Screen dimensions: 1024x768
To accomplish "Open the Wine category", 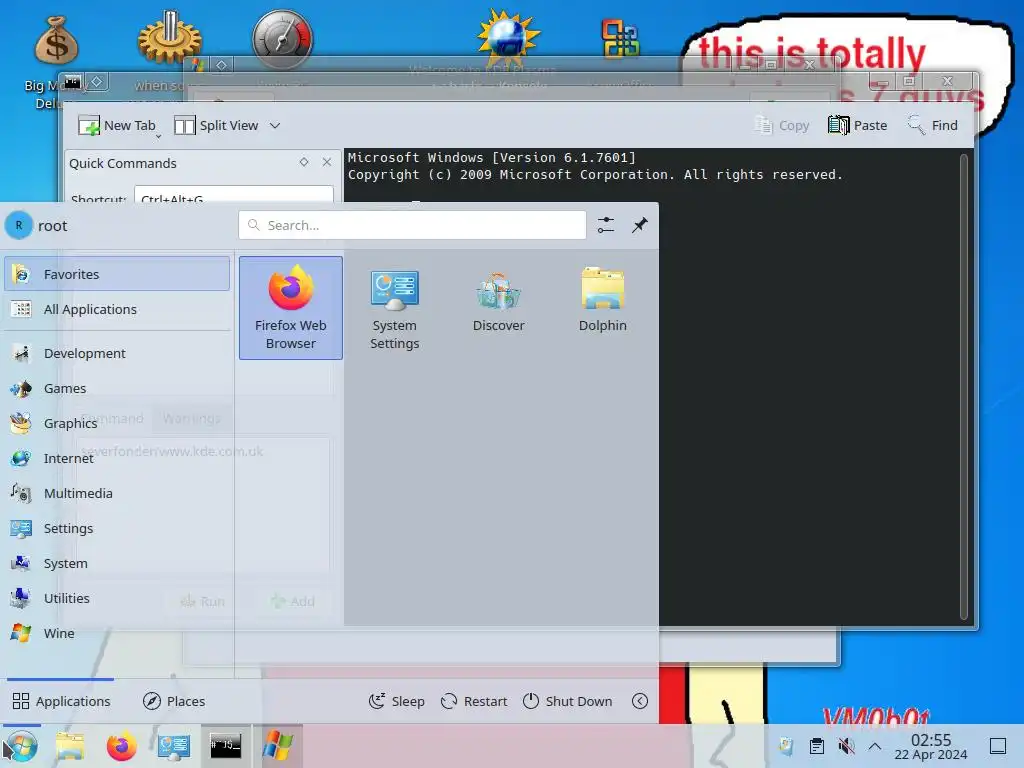I will point(117,633).
